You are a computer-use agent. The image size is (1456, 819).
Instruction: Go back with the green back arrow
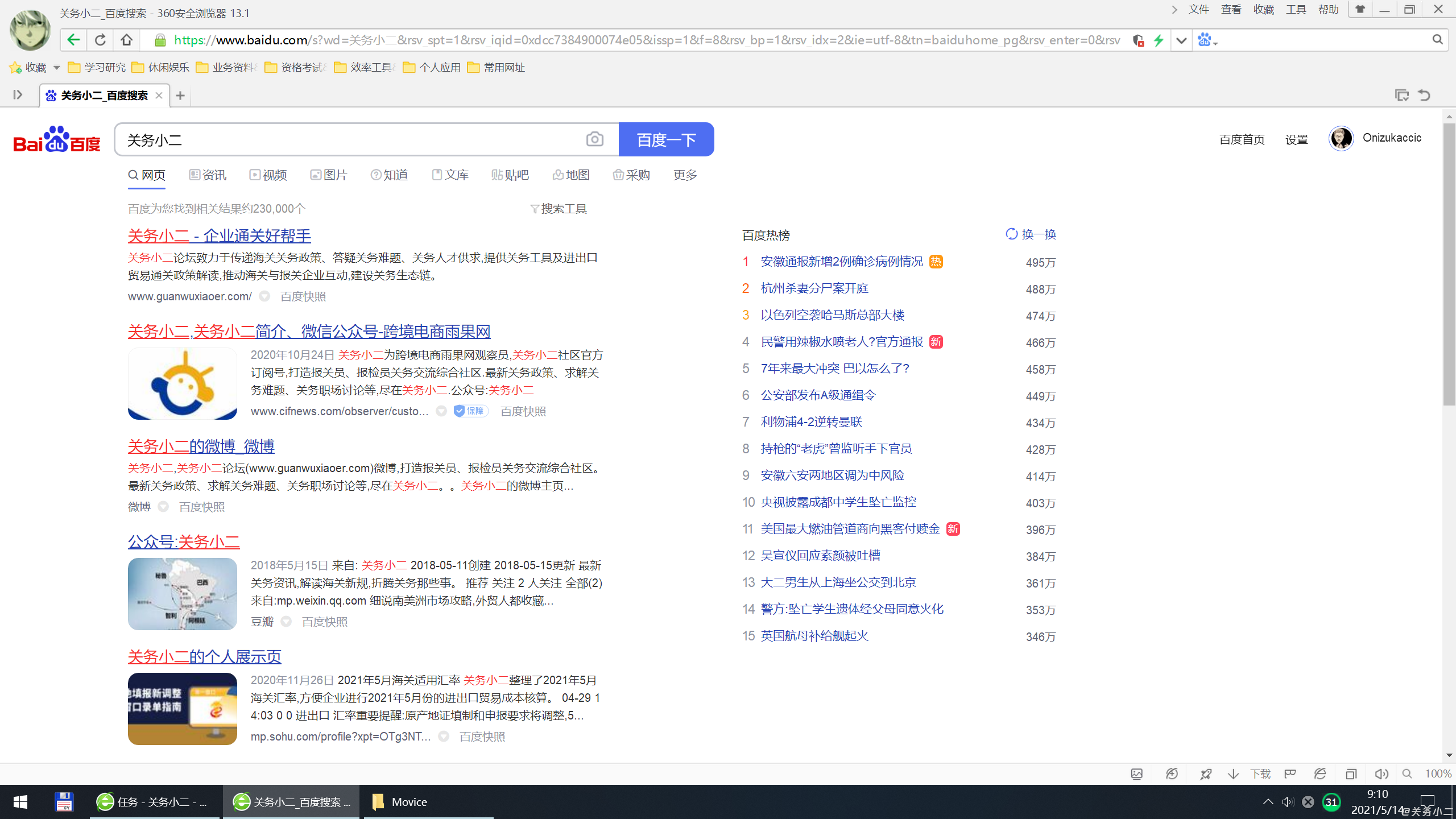(x=73, y=40)
